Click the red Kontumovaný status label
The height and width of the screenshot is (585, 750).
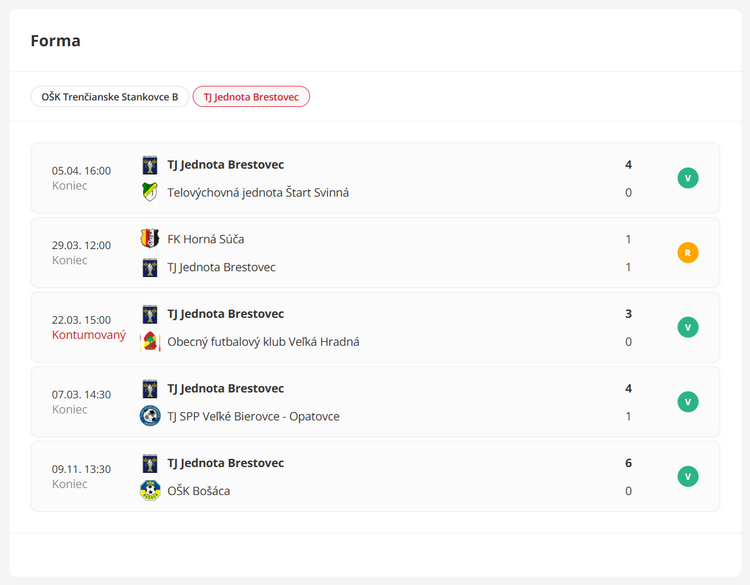click(89, 335)
